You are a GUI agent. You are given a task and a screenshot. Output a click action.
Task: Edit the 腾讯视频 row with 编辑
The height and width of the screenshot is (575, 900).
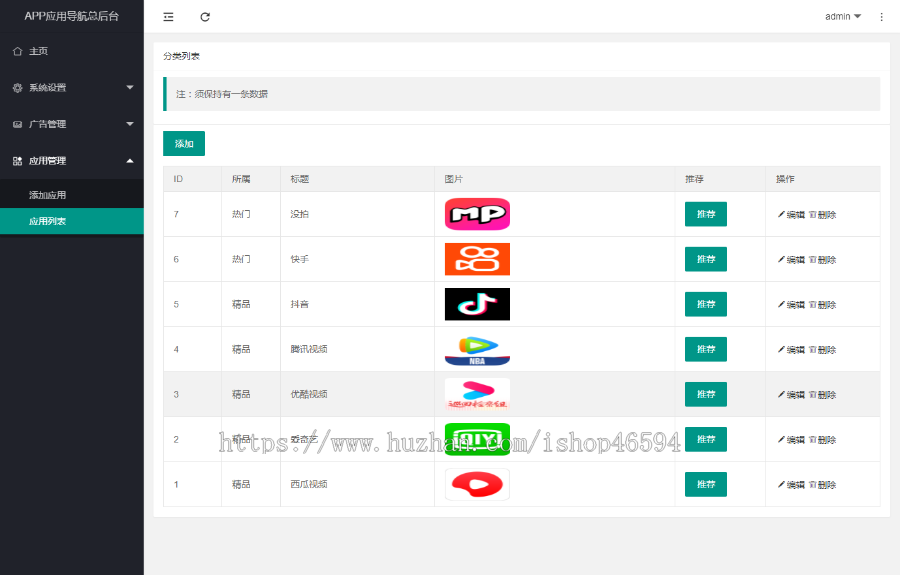(791, 349)
